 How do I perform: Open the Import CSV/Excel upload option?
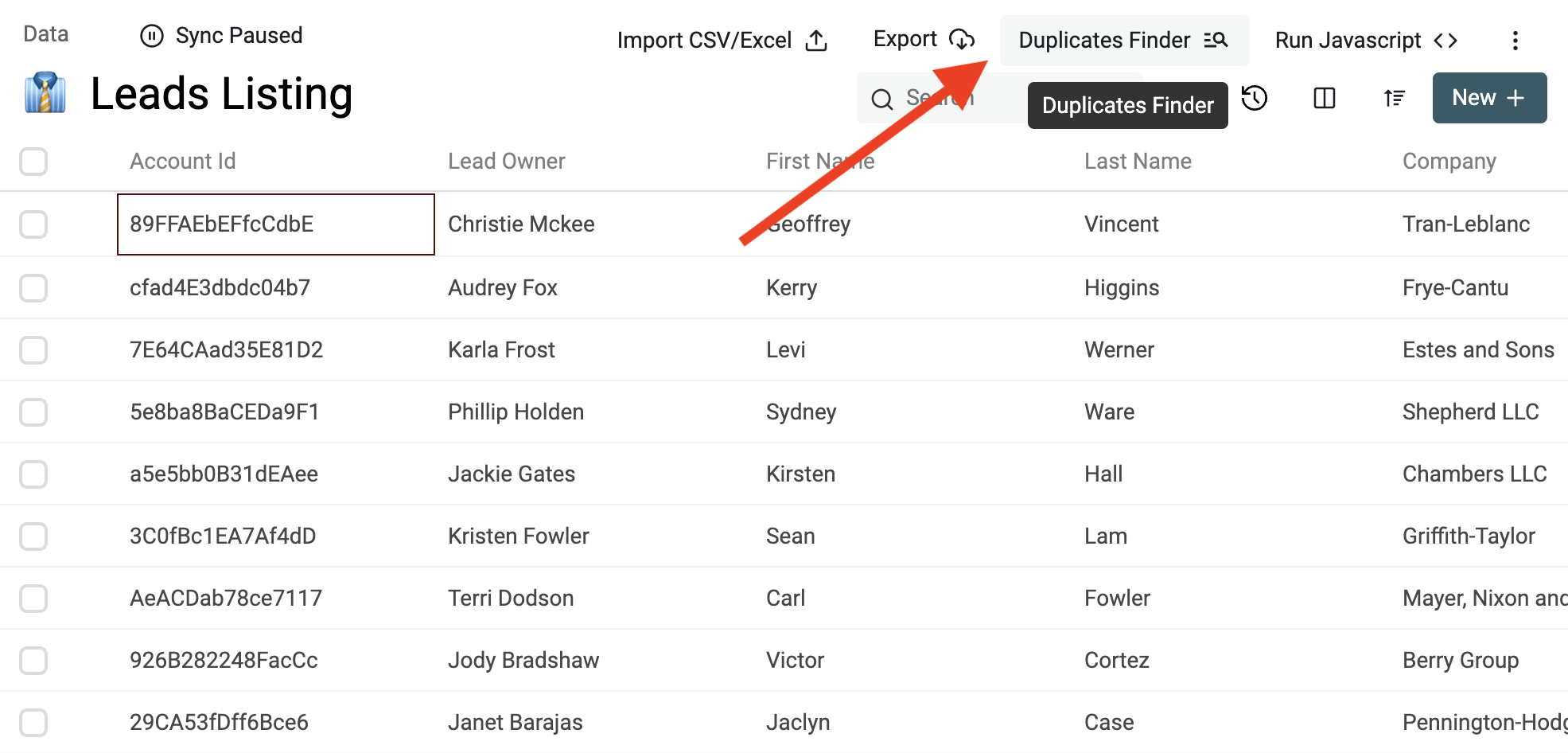(722, 40)
